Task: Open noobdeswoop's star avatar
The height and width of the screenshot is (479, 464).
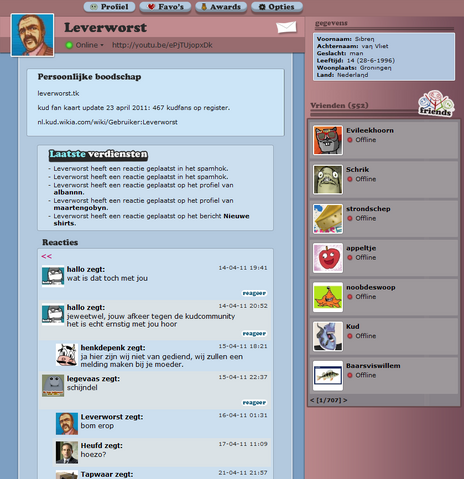Action: pyautogui.click(x=328, y=297)
